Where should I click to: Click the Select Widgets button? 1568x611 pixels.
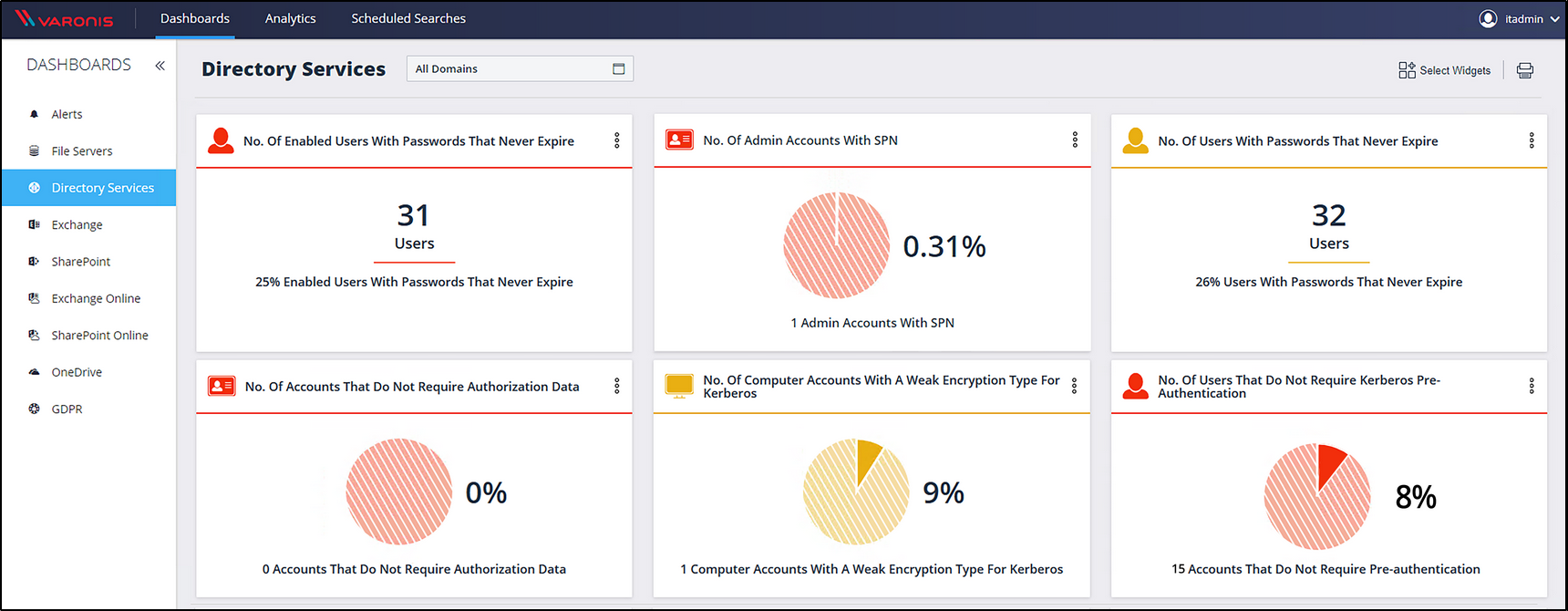pos(1445,70)
